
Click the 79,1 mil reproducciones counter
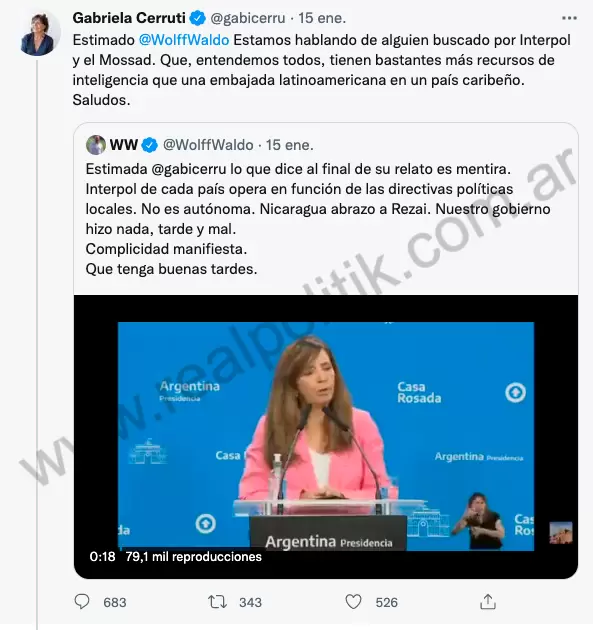pos(193,556)
